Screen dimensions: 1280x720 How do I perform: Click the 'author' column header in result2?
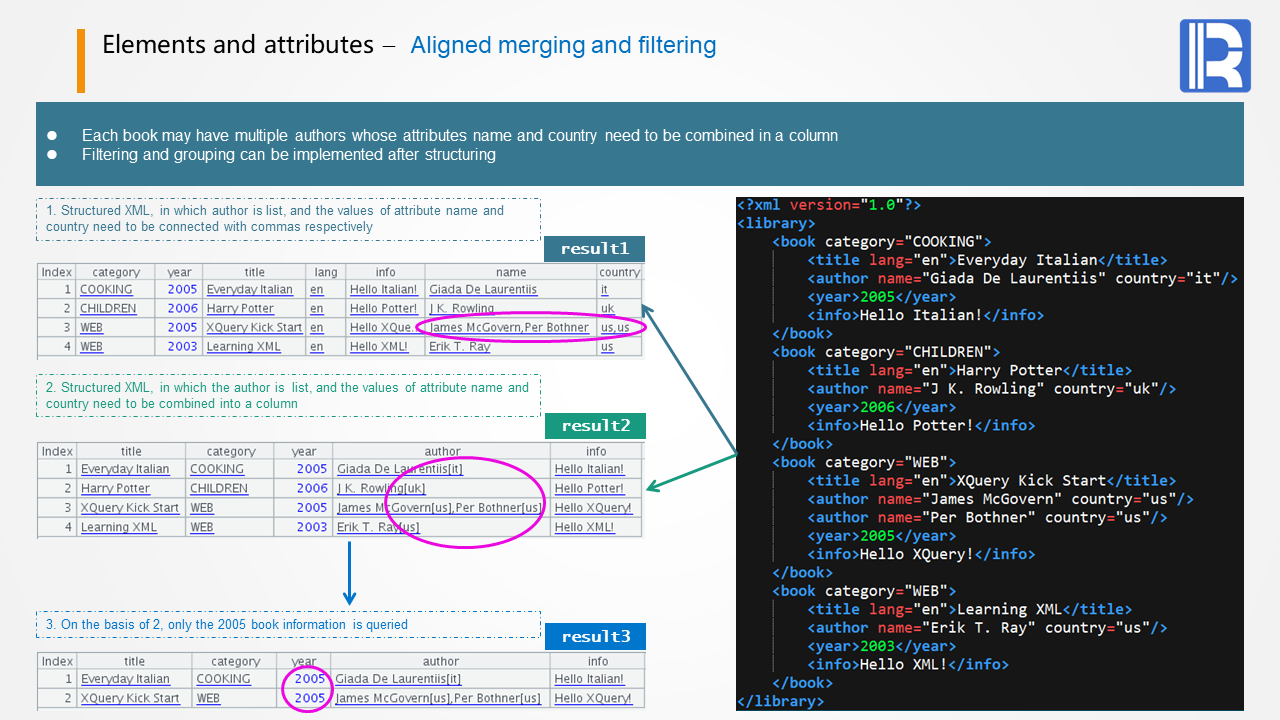click(442, 452)
